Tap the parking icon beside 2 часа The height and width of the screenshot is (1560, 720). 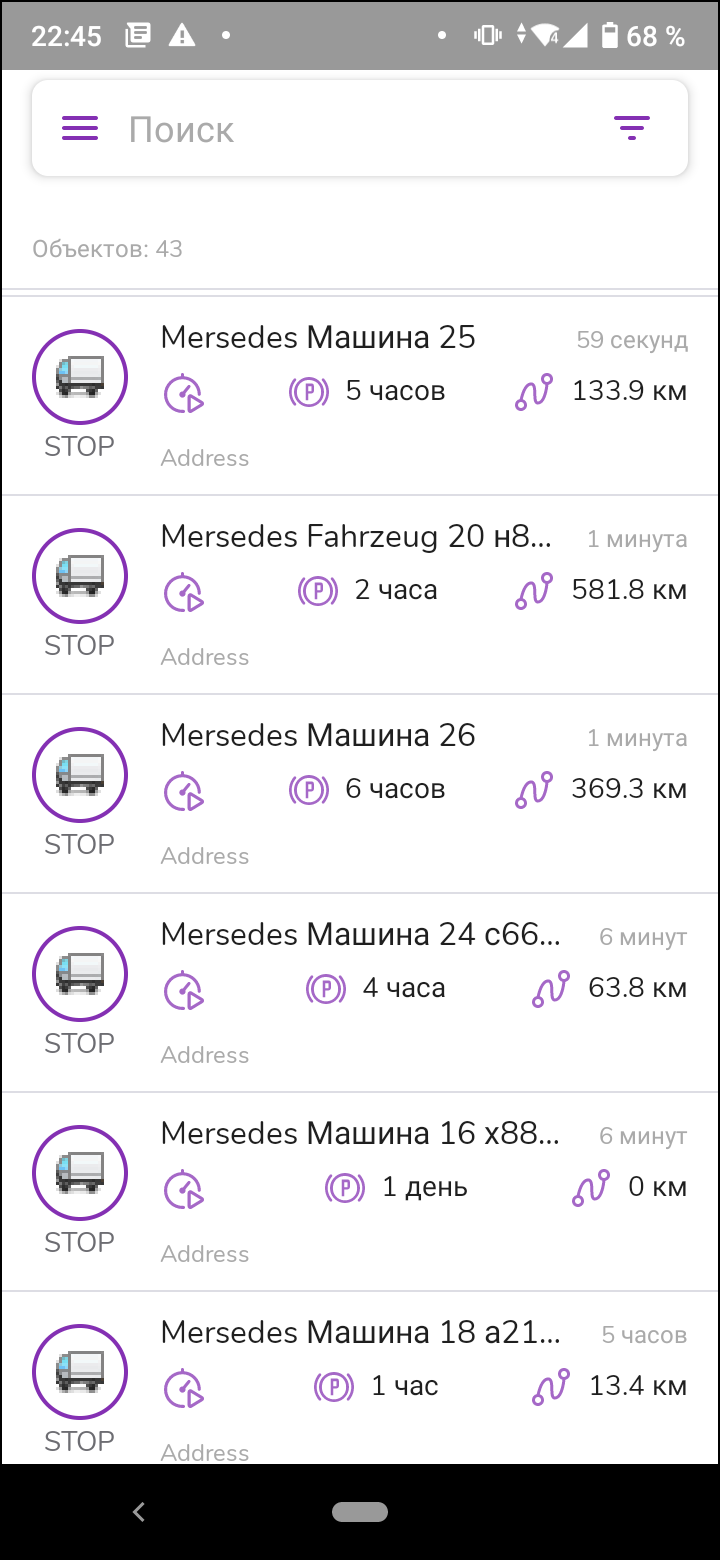click(318, 591)
